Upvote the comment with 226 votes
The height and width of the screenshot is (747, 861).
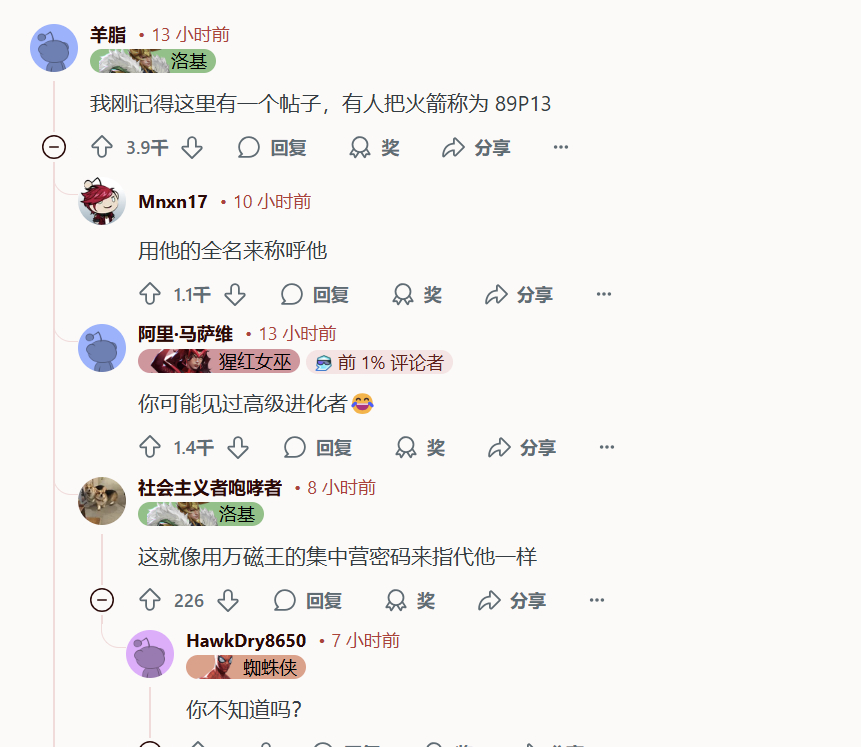[x=150, y=600]
